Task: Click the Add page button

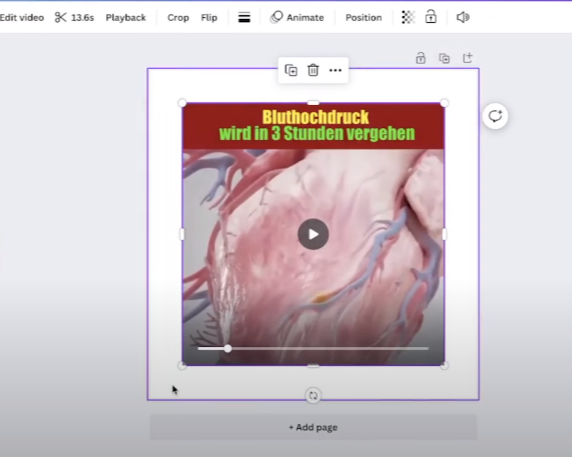Action: [x=313, y=427]
